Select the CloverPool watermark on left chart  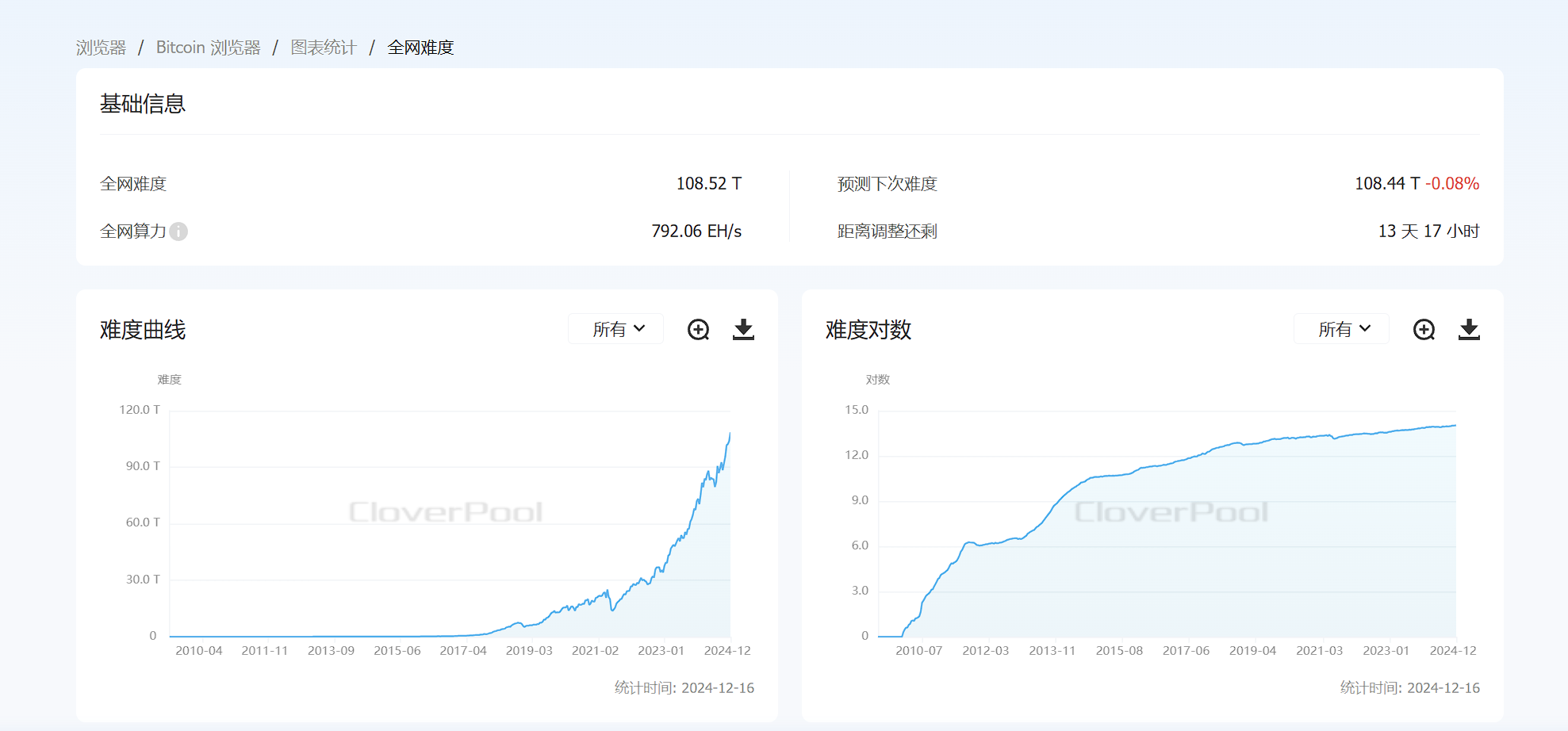coord(443,512)
